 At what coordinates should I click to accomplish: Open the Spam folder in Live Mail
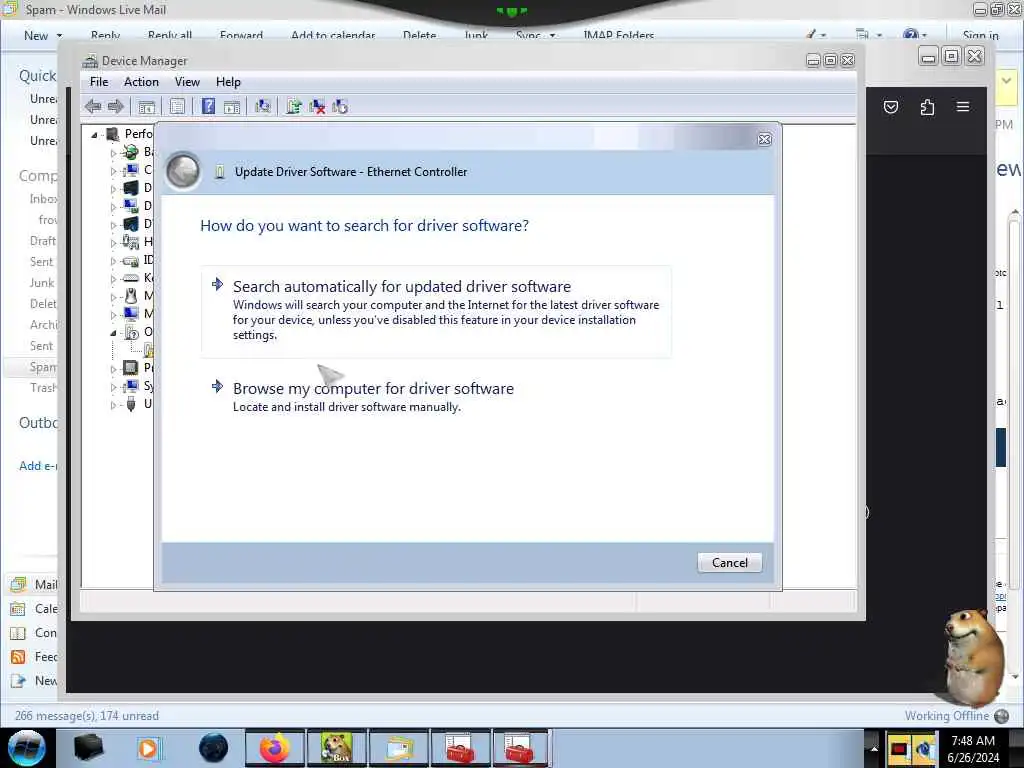coord(43,367)
